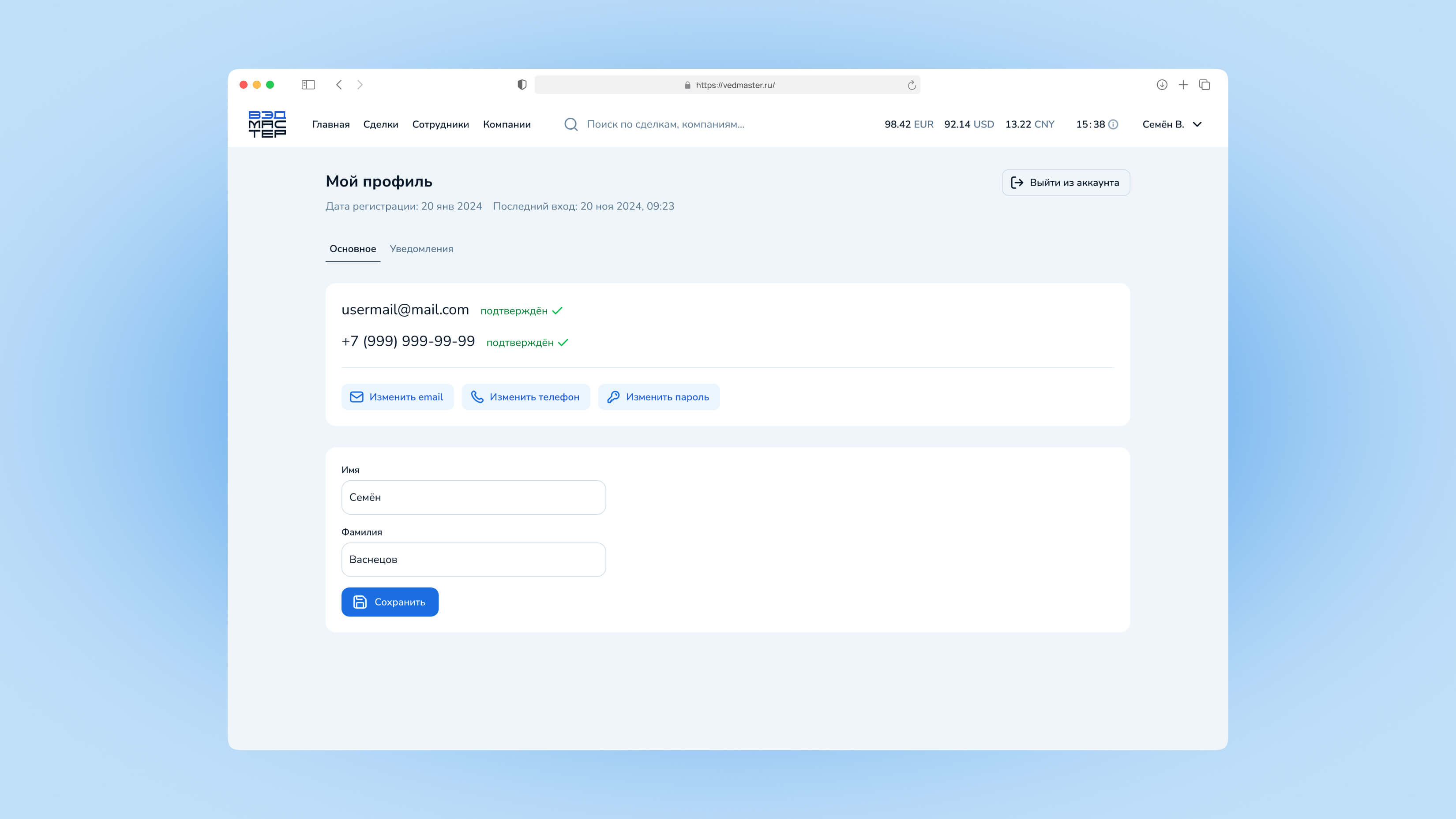Click the privacy shield icon
Viewport: 1456px width, 819px height.
click(522, 85)
